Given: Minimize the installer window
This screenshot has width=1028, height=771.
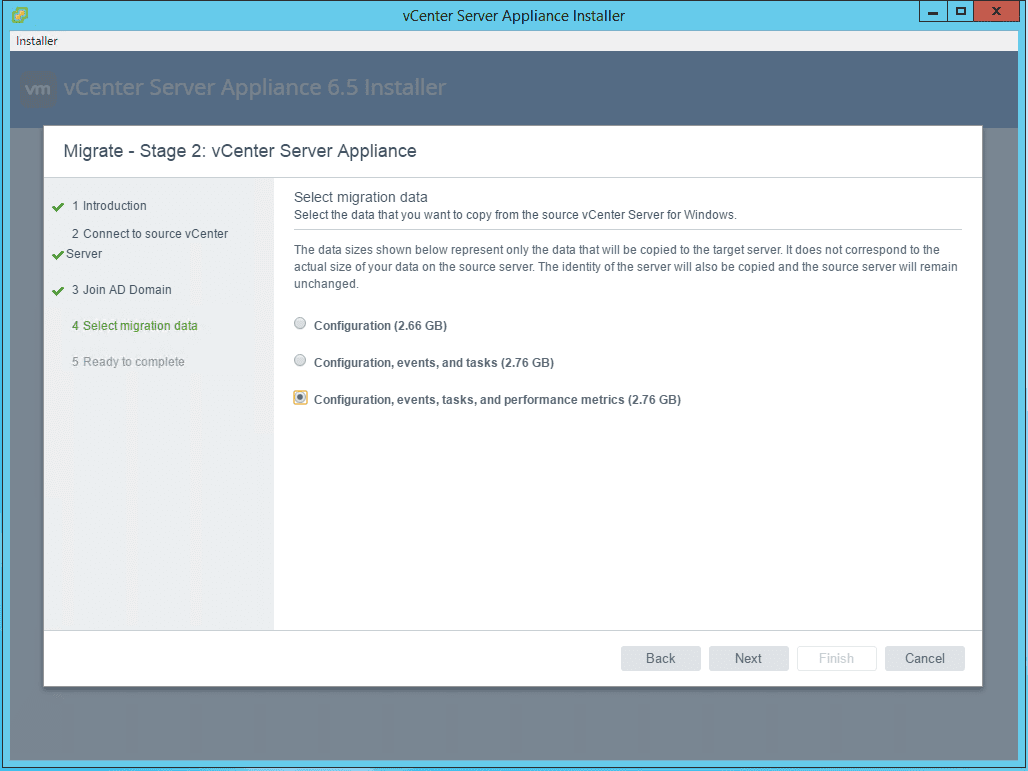Looking at the screenshot, I should (932, 11).
